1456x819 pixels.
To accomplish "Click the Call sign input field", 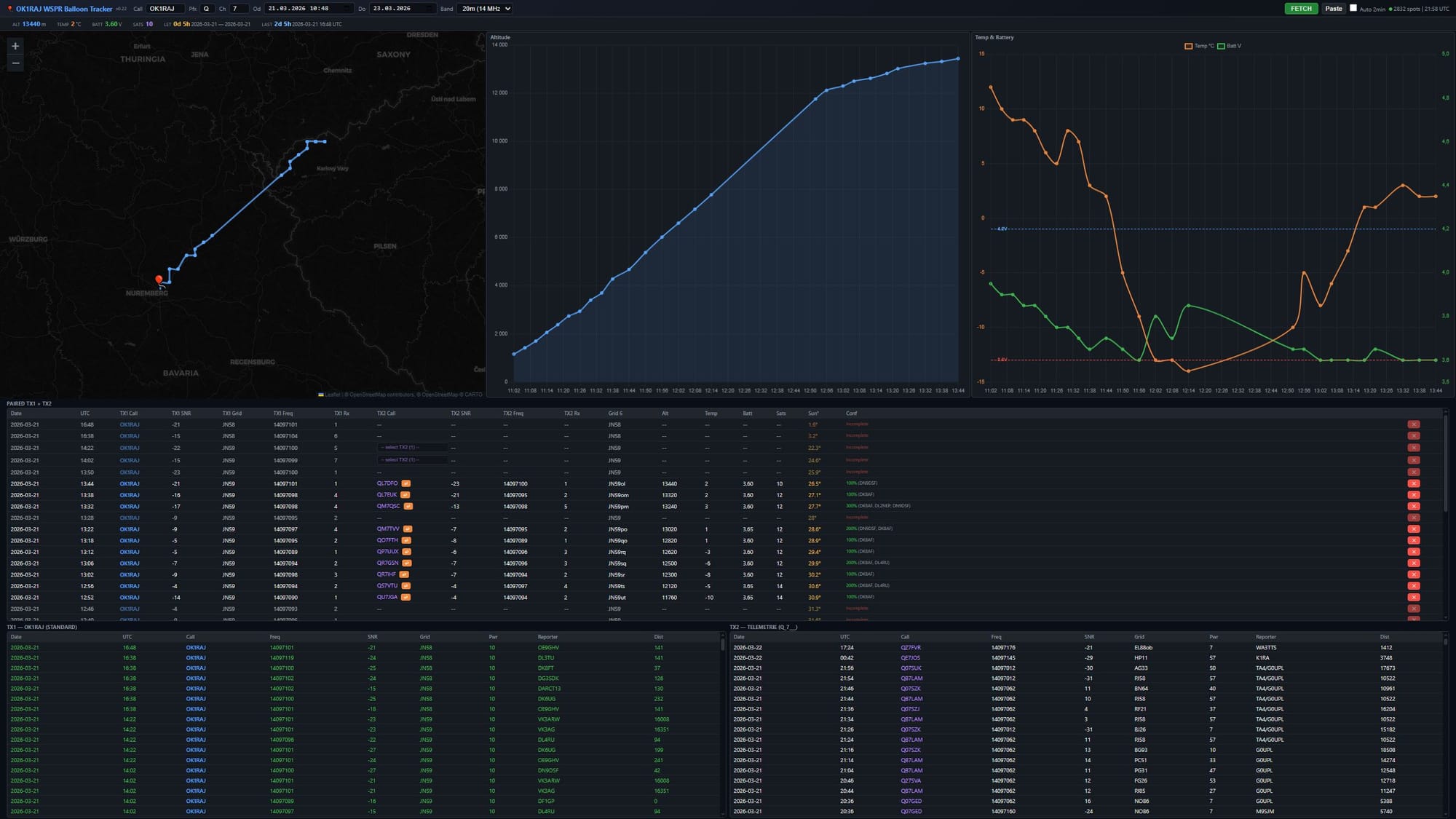I will click(165, 9).
